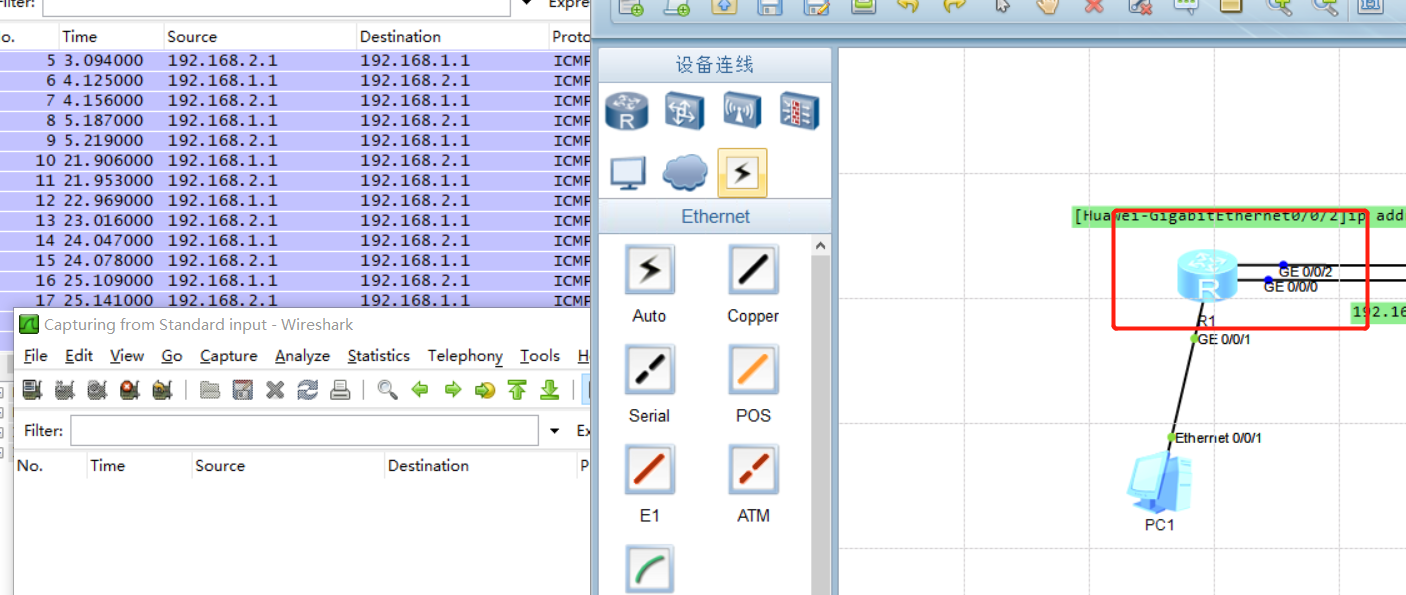1406x595 pixels.
Task: Open the Tools menu in Wireshark
Action: [x=540, y=356]
